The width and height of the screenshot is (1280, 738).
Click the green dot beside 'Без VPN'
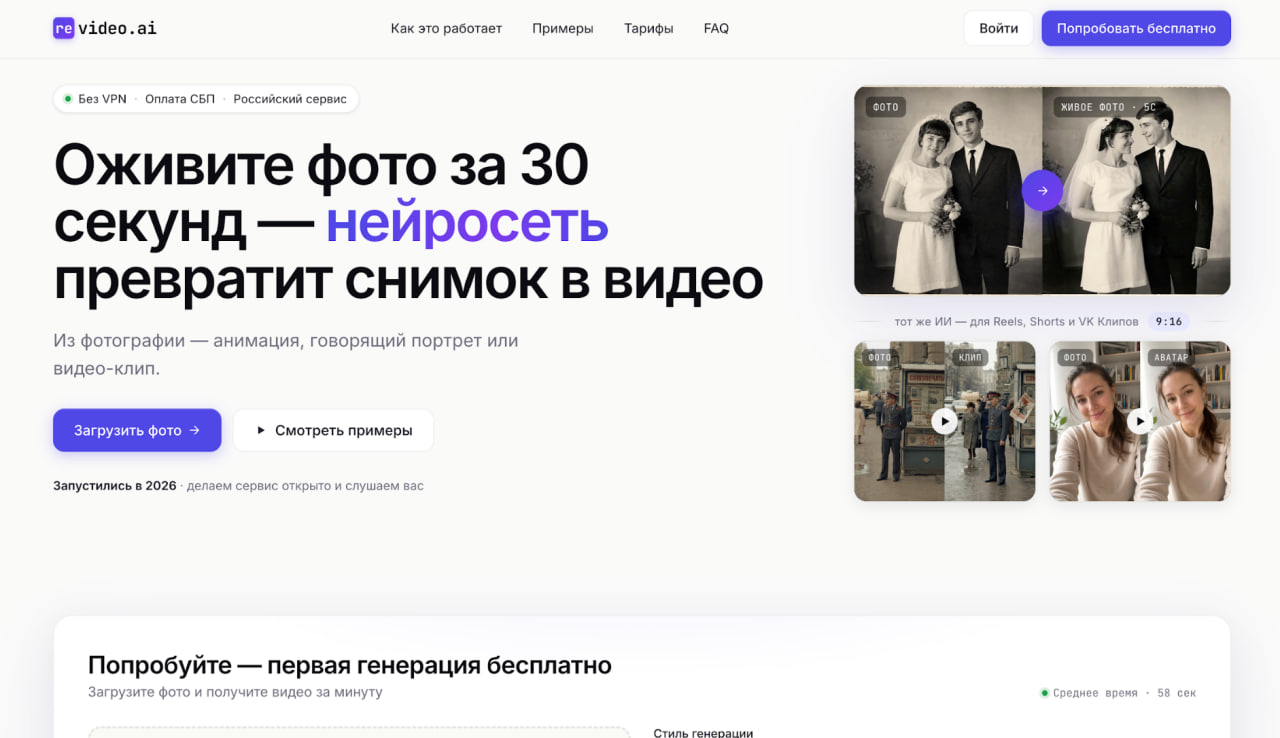click(68, 99)
